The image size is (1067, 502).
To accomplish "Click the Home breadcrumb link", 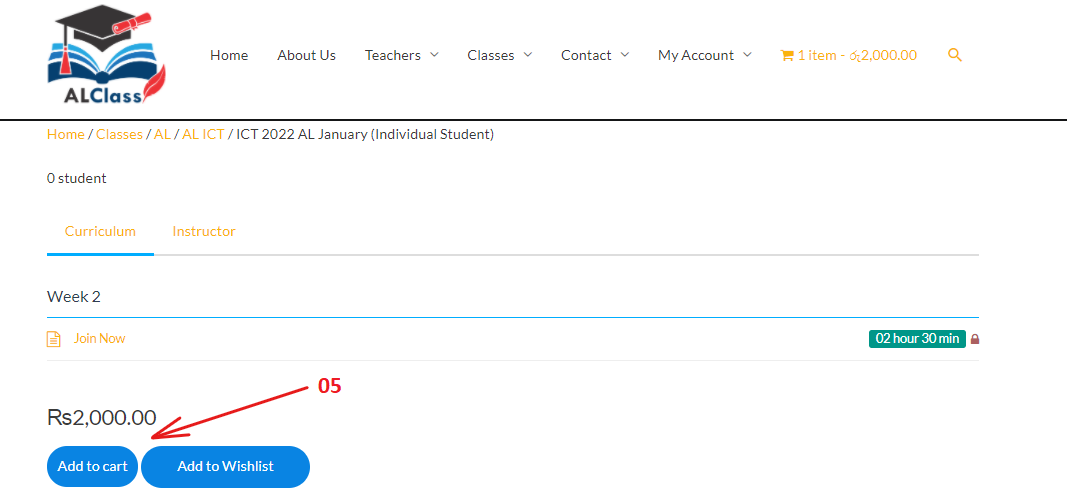I will pos(65,134).
